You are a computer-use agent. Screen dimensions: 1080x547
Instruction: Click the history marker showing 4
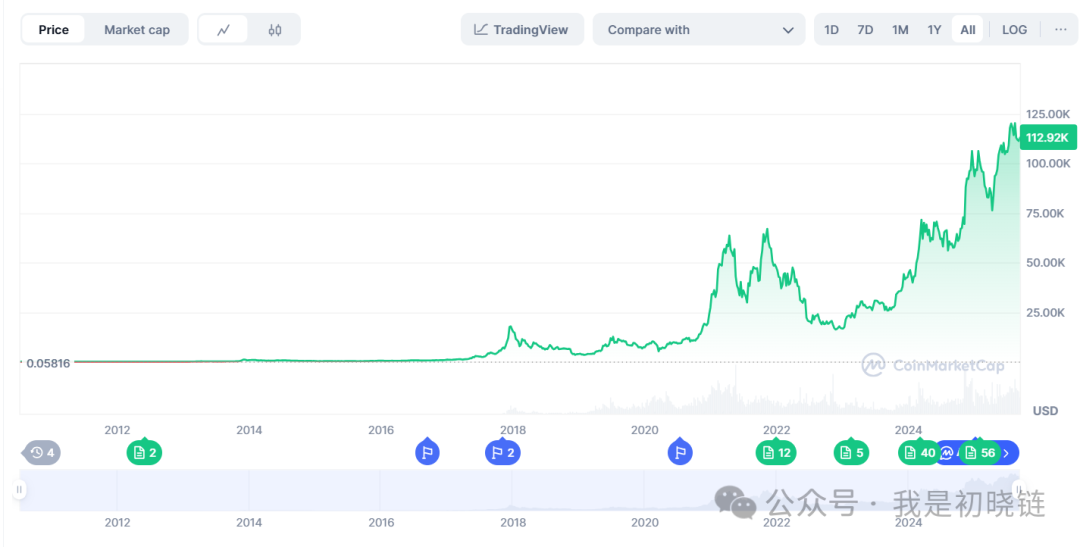point(42,453)
